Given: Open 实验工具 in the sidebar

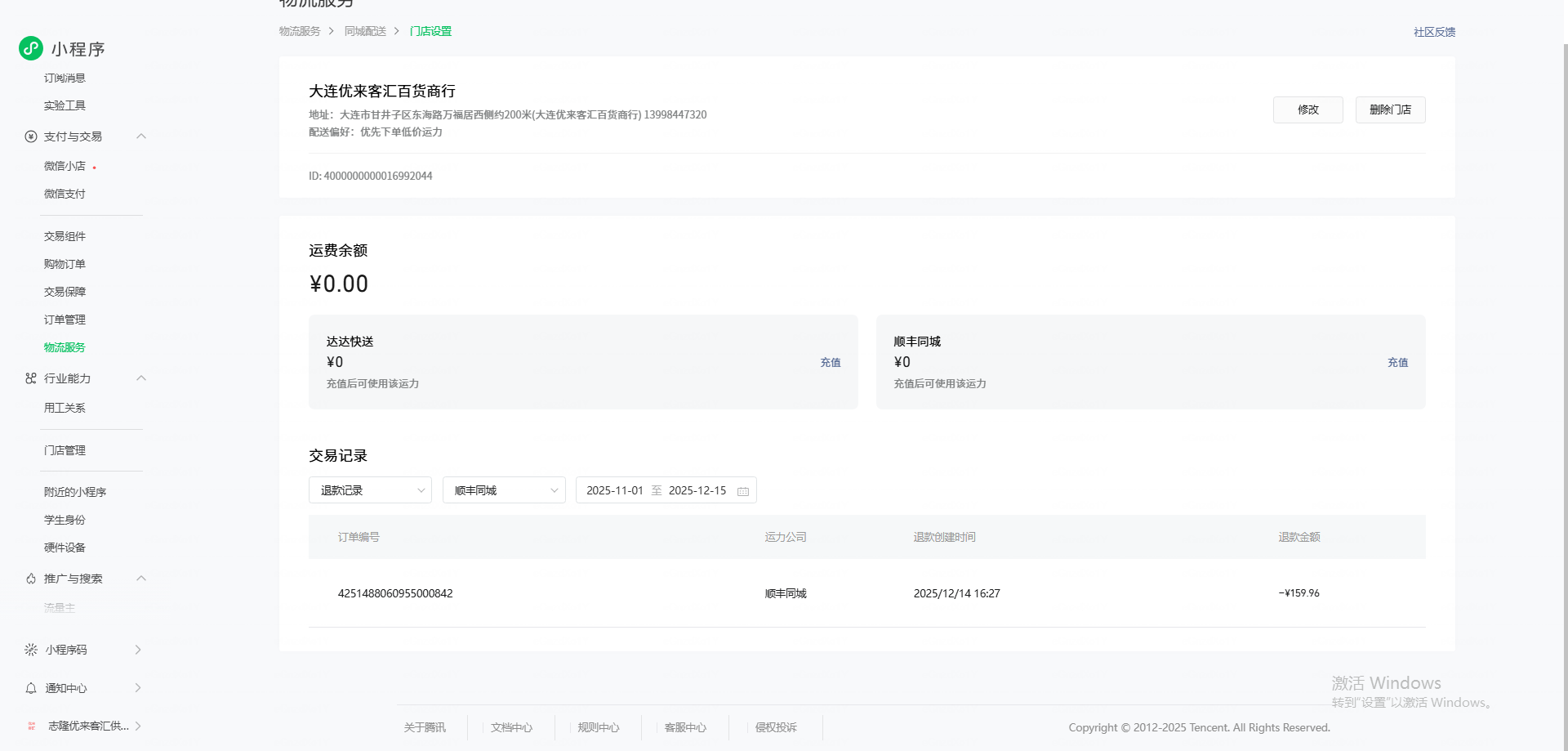Looking at the screenshot, I should click(65, 105).
